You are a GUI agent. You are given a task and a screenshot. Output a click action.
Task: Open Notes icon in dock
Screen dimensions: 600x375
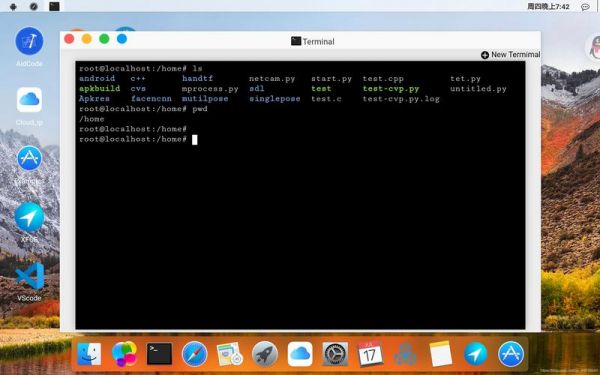(x=440, y=354)
